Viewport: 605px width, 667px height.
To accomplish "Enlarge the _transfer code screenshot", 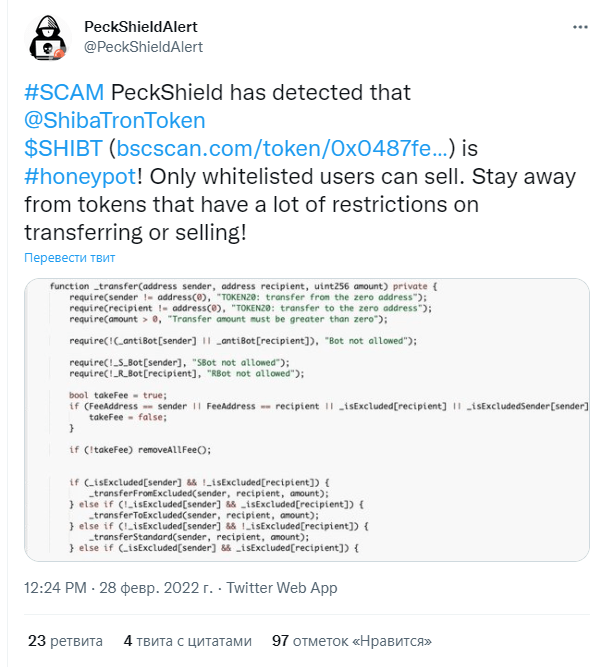I will point(307,420).
